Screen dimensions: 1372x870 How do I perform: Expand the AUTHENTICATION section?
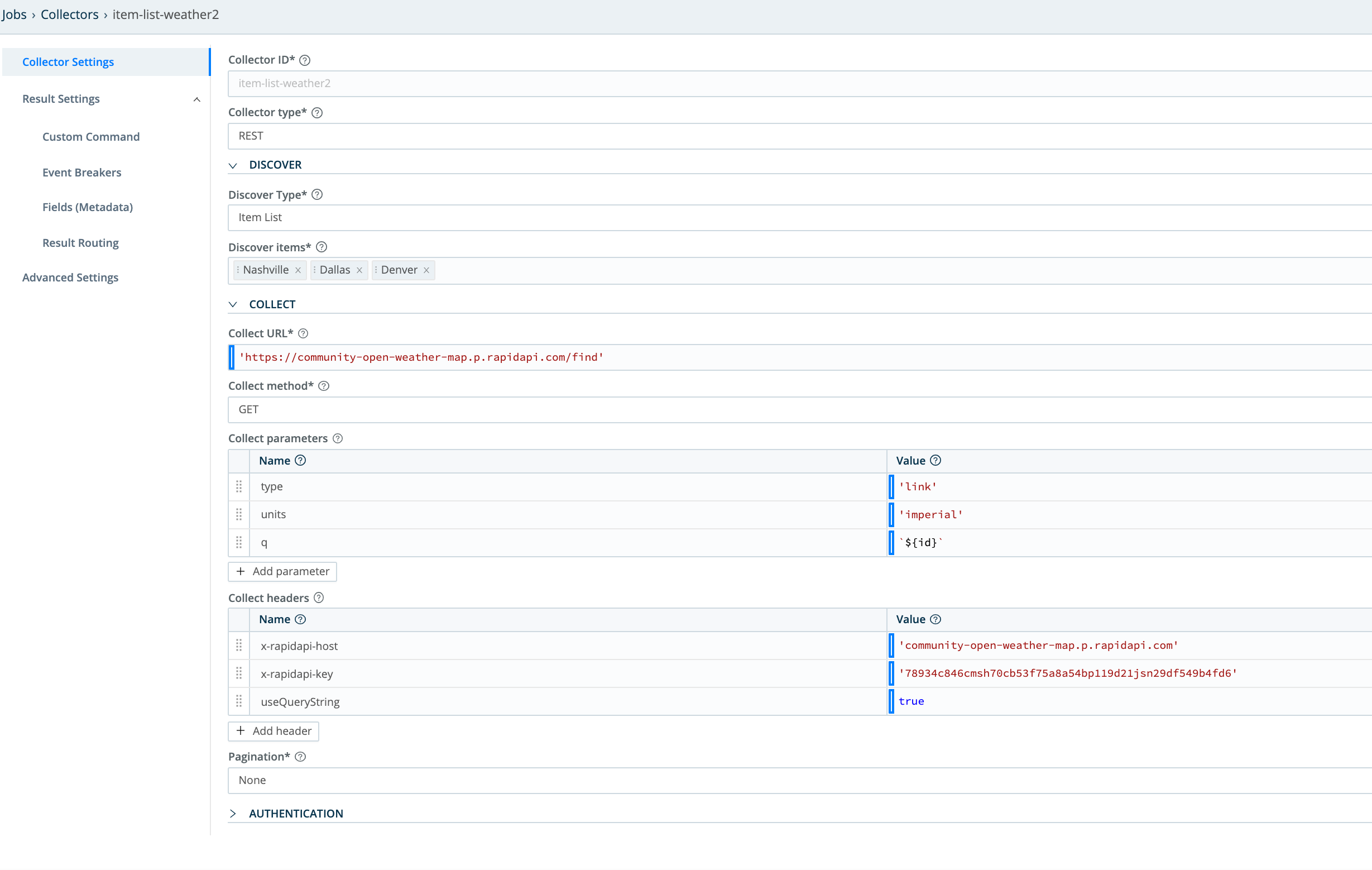233,814
